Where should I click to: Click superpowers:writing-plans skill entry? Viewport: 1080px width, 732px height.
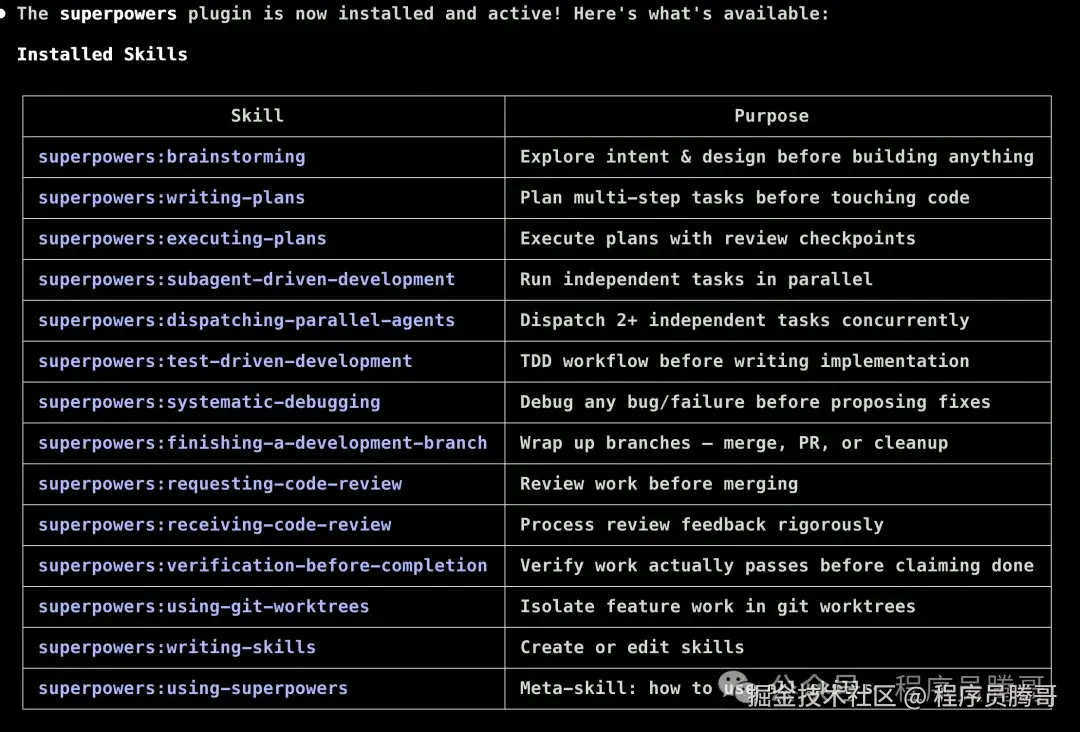coord(171,198)
